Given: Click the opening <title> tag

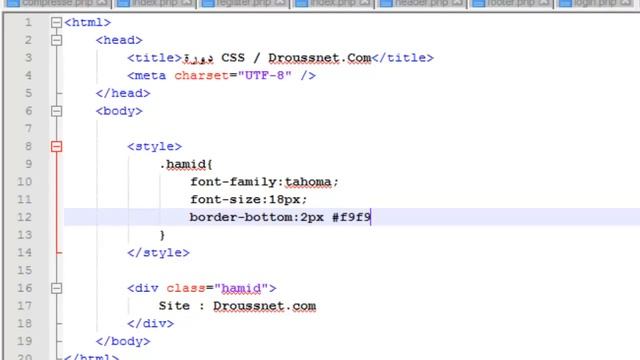Looking at the screenshot, I should 155,58.
